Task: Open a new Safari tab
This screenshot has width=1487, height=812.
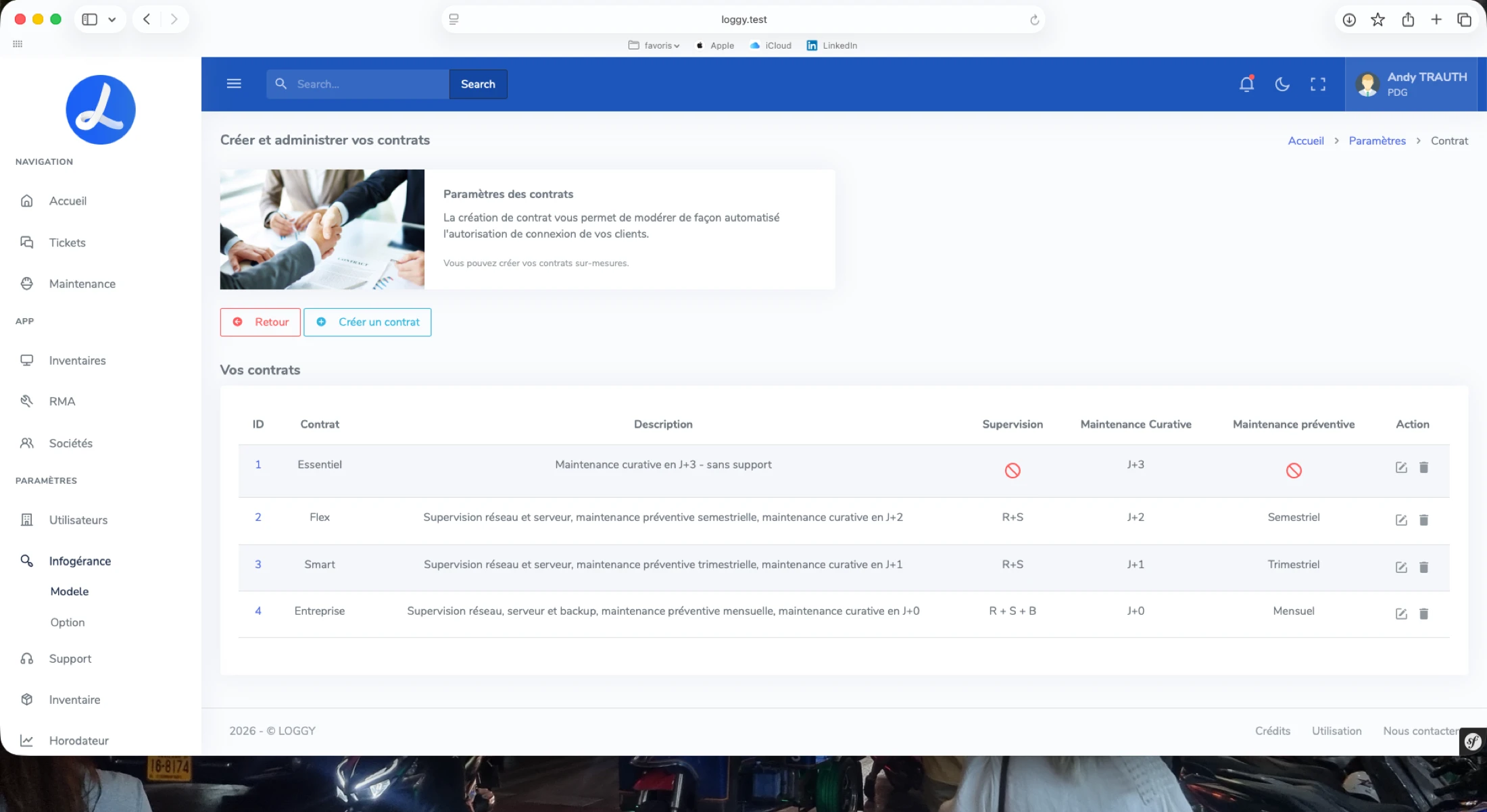Action: [x=1436, y=19]
